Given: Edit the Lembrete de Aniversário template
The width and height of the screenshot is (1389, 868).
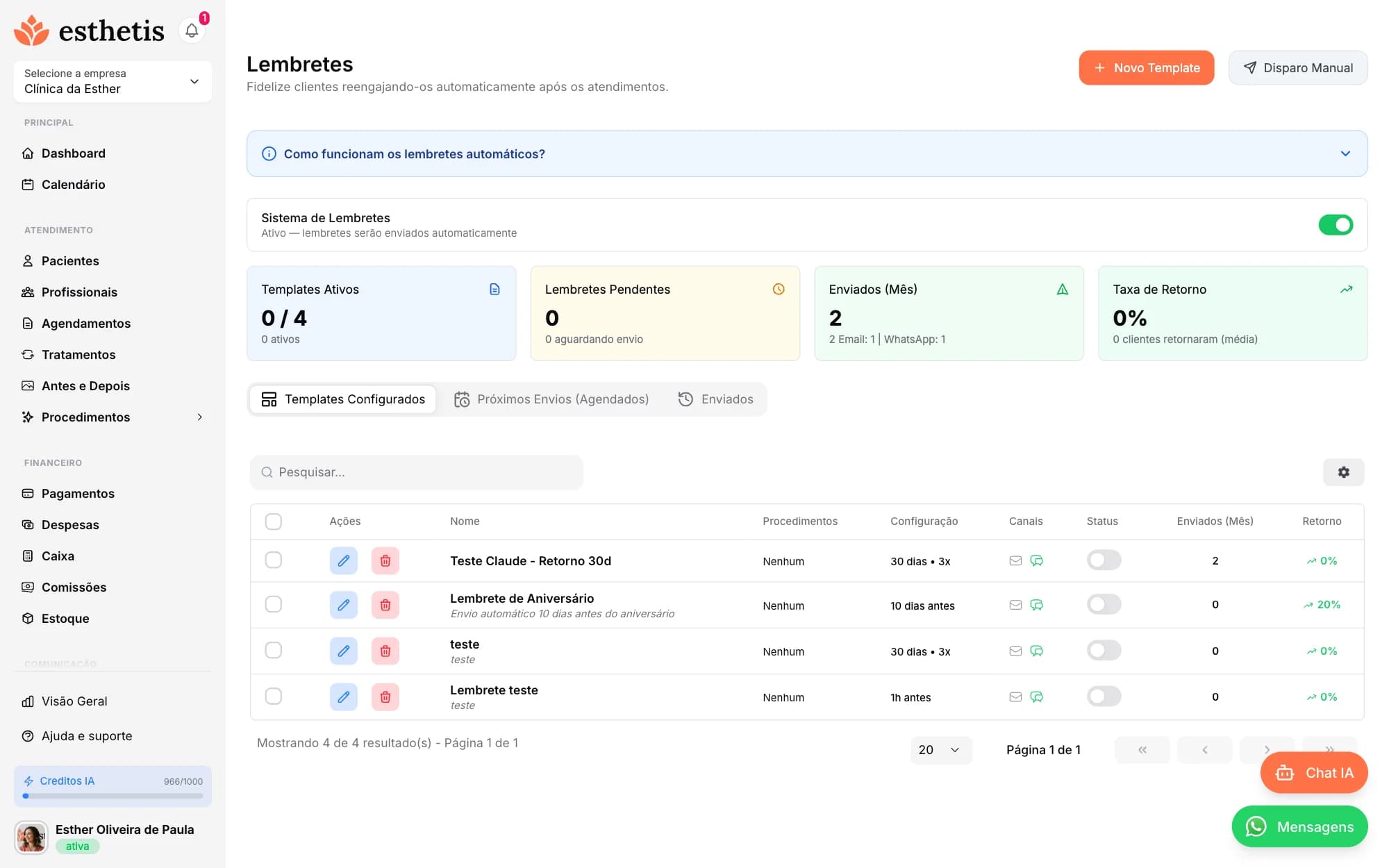Looking at the screenshot, I should coord(343,605).
